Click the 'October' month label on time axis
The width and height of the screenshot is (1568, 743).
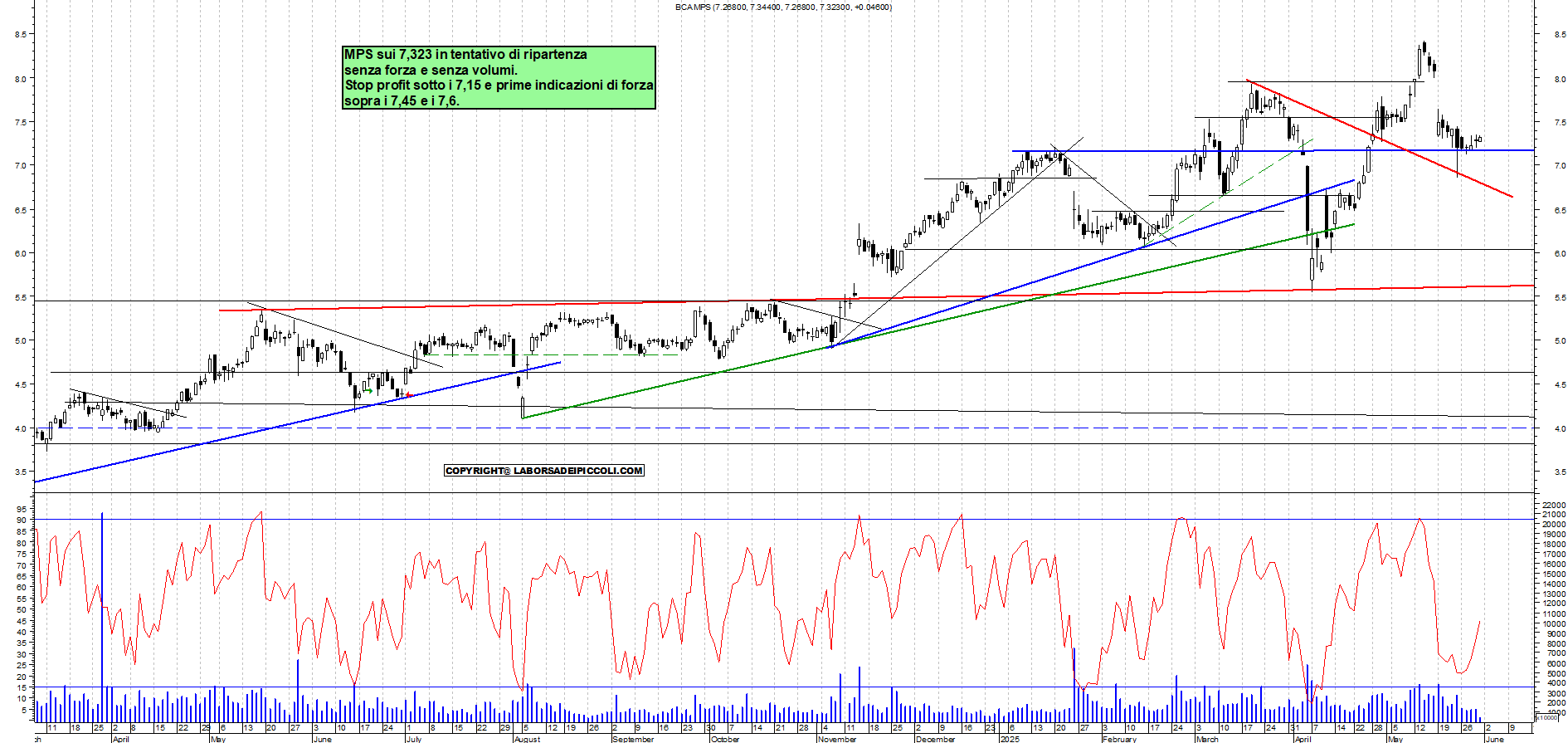tap(725, 739)
